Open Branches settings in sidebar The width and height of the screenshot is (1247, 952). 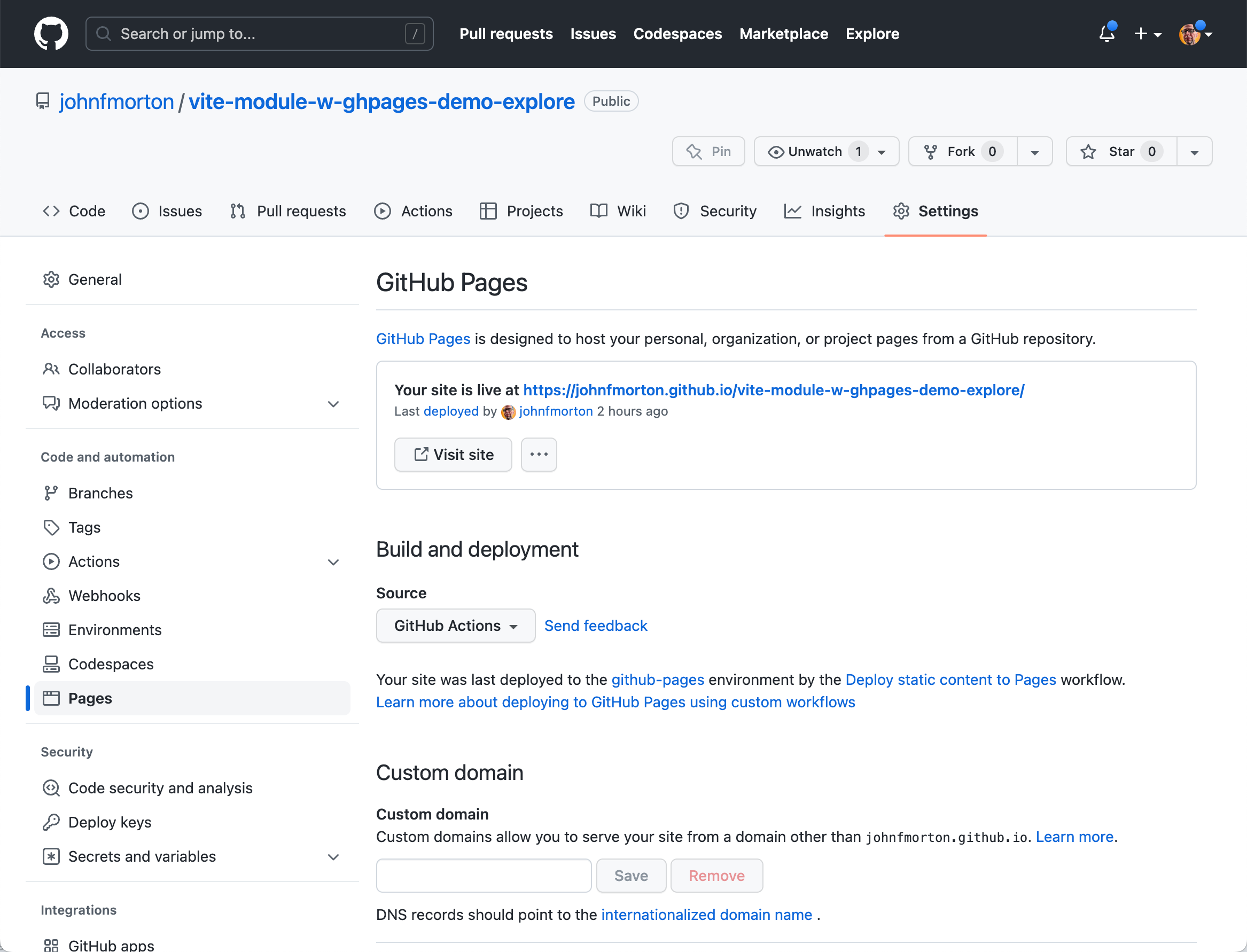pos(100,493)
